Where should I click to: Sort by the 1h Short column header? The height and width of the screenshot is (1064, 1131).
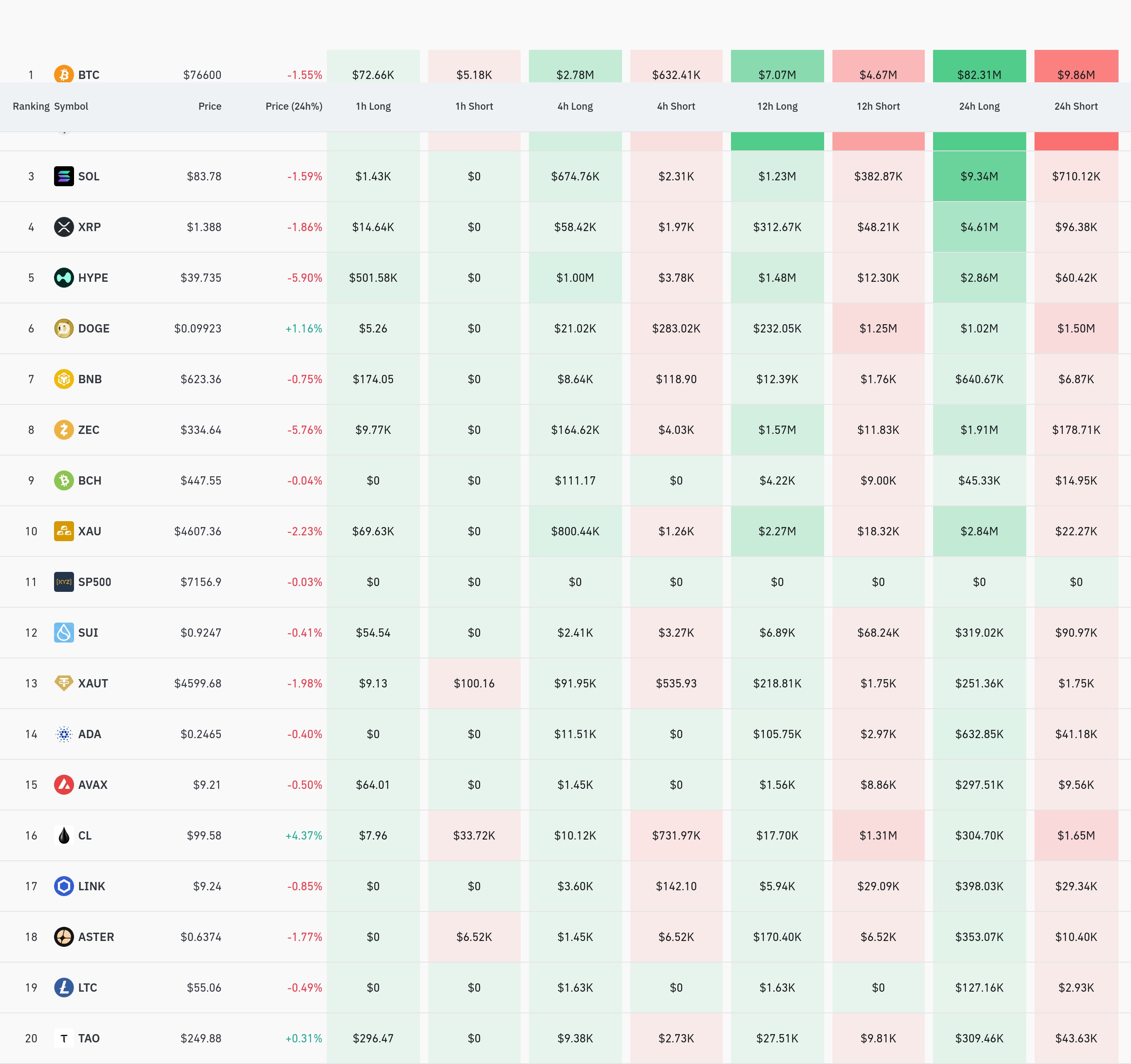474,106
